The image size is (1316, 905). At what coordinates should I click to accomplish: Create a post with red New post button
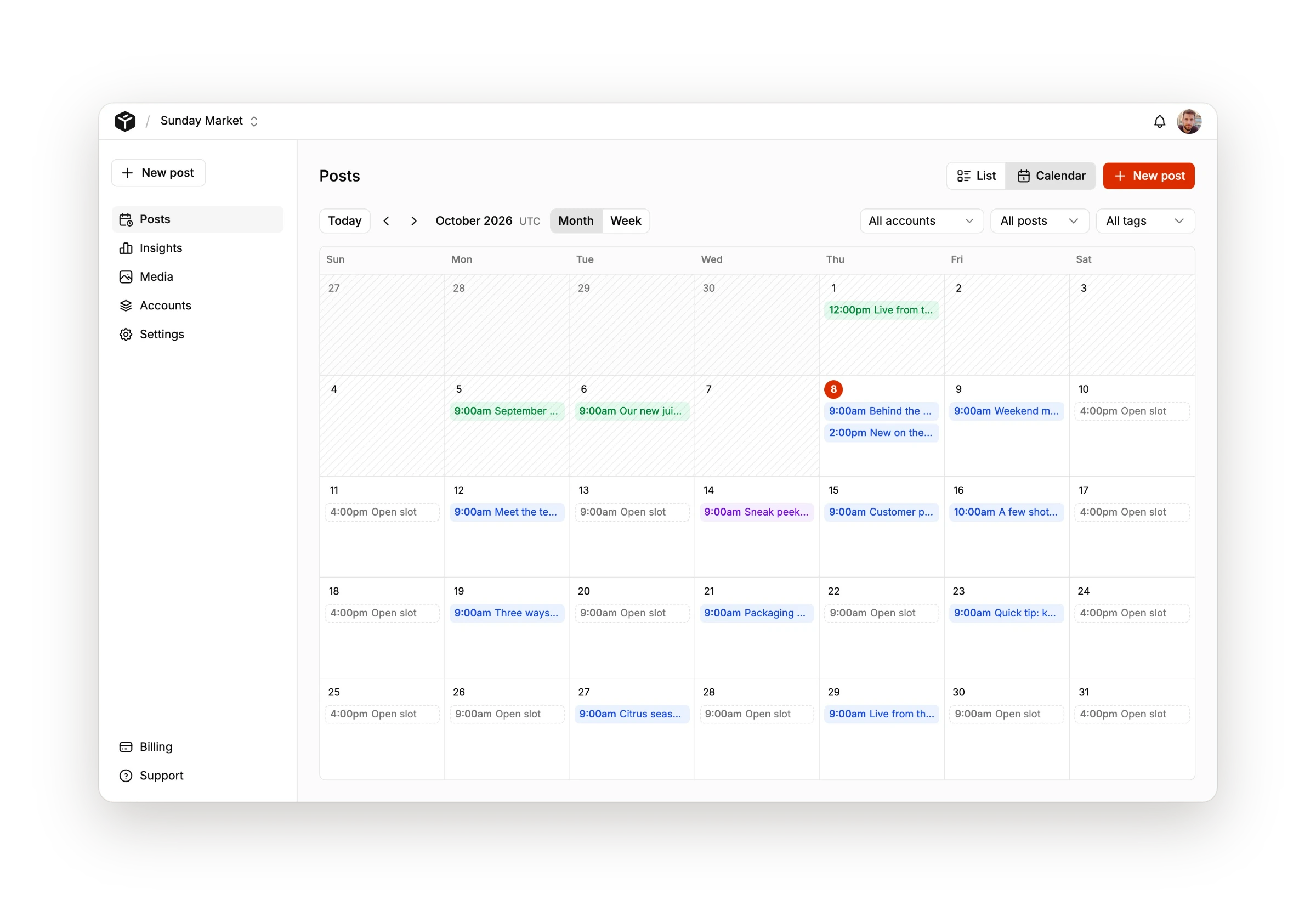tap(1148, 176)
